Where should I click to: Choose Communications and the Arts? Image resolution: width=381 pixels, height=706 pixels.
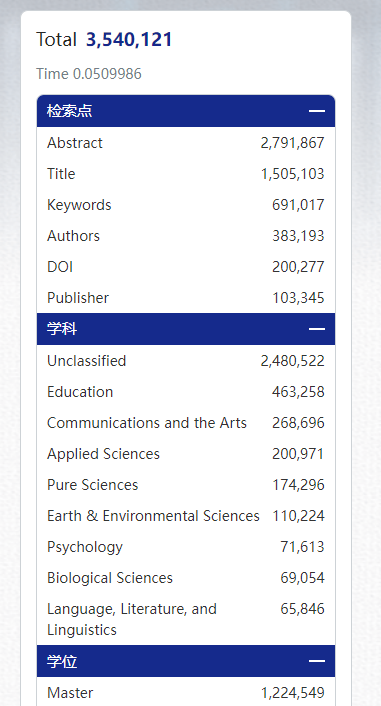coord(186,423)
